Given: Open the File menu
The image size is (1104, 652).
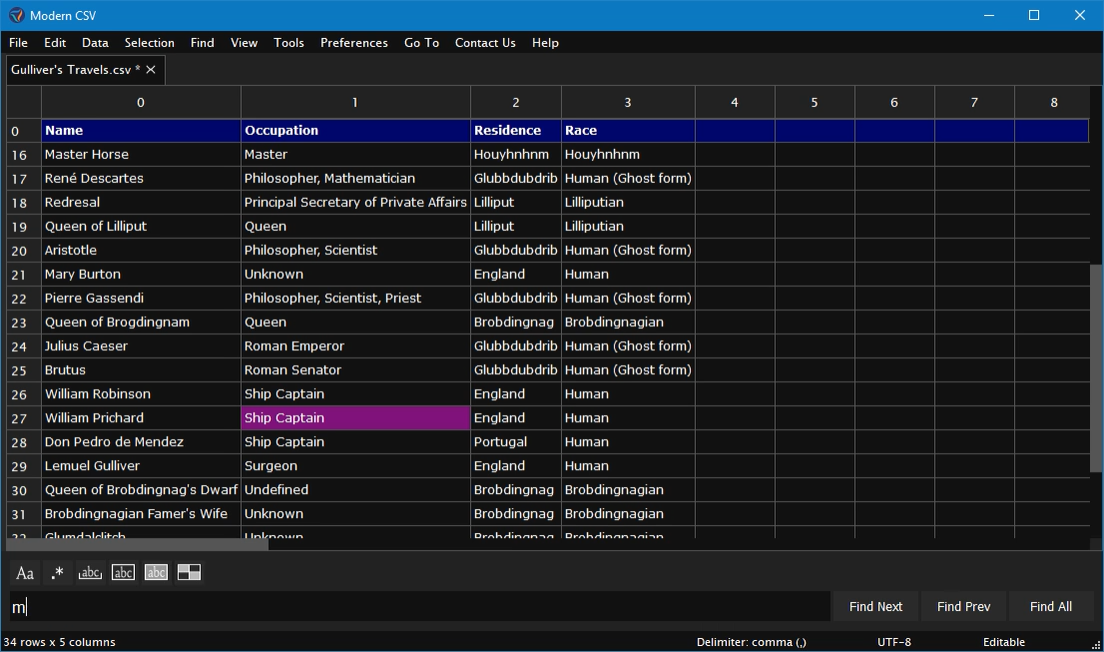Looking at the screenshot, I should [x=18, y=43].
